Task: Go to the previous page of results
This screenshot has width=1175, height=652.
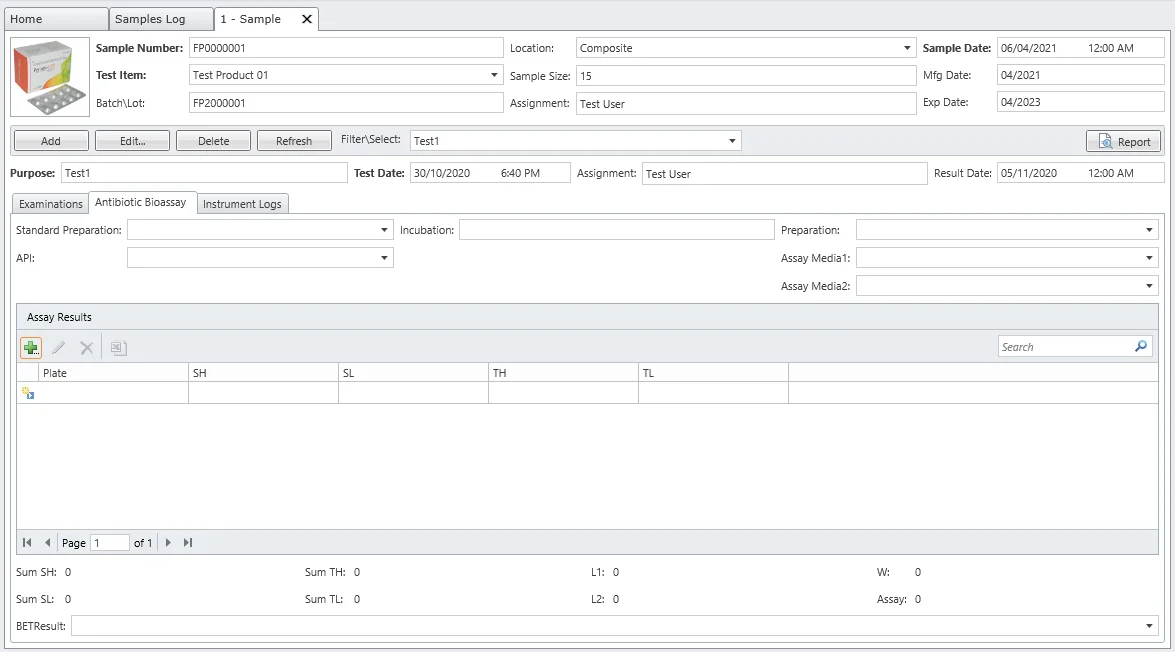Action: tap(47, 543)
